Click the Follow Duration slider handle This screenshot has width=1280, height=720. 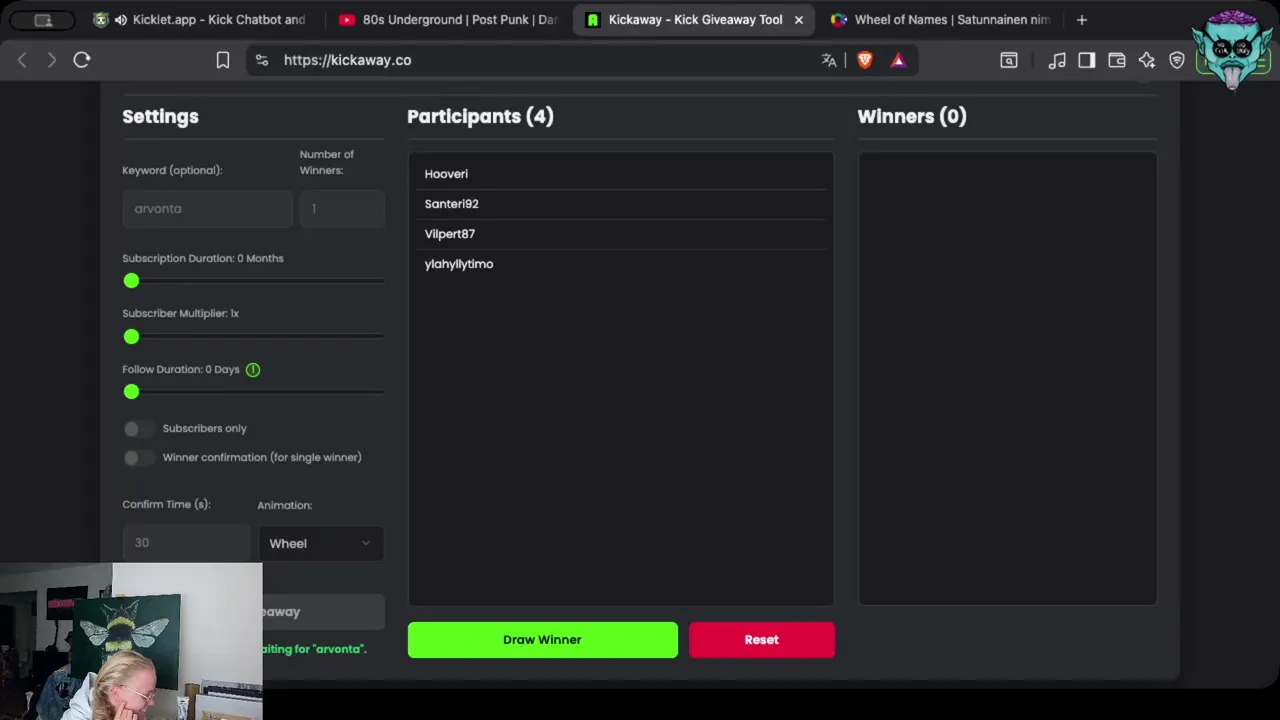pos(131,392)
